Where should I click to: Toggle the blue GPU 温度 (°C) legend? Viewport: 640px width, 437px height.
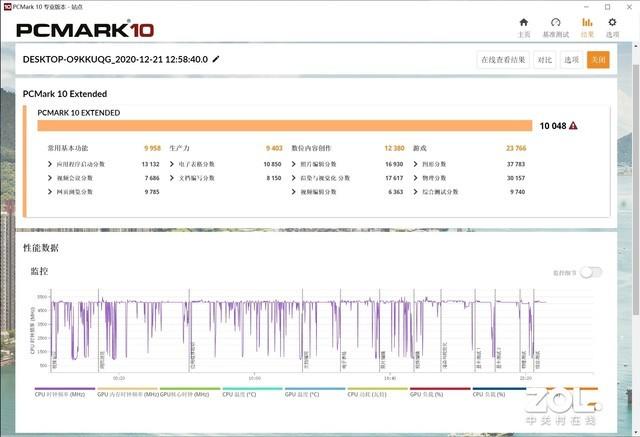[315, 392]
